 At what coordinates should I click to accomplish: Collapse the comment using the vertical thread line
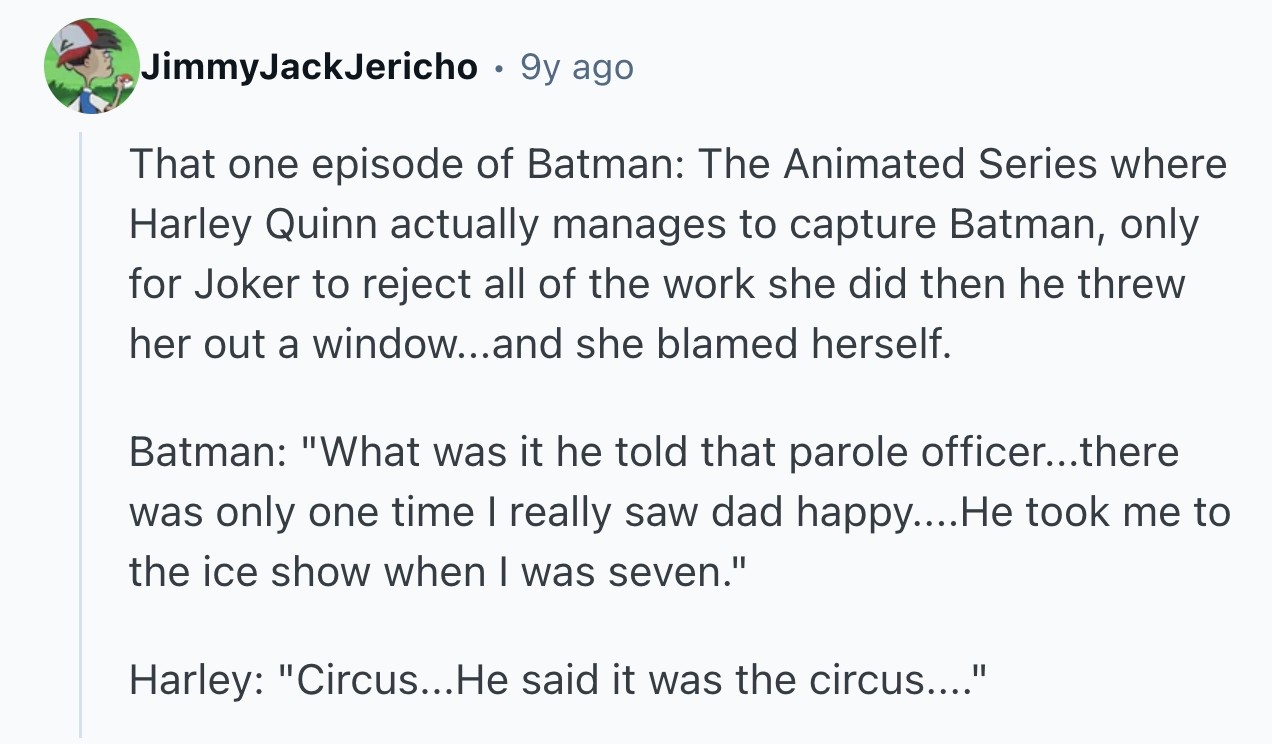pyautogui.click(x=81, y=433)
